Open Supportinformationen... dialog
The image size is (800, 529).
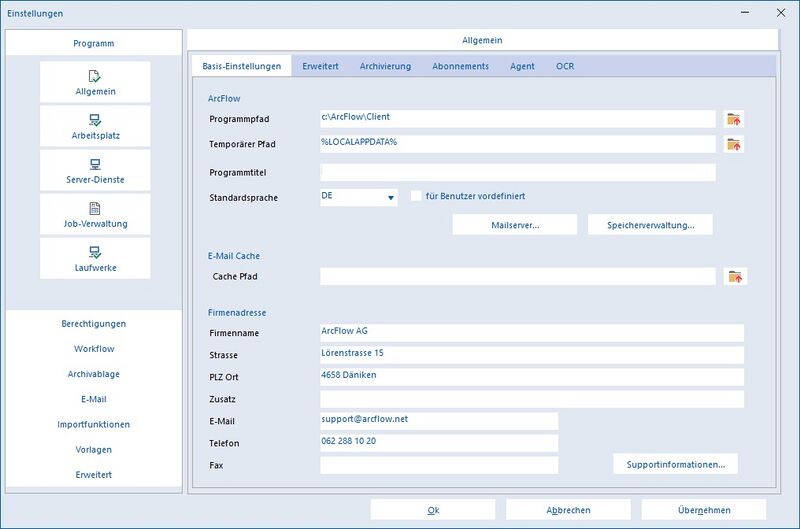[x=675, y=464]
